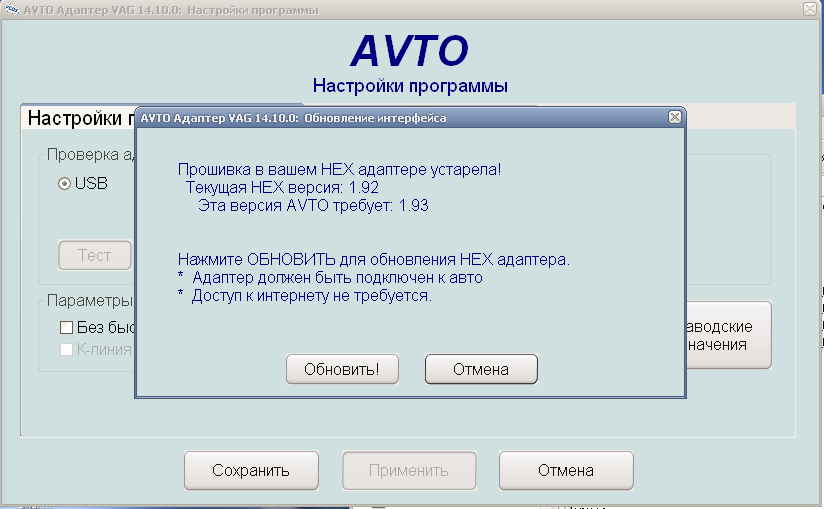Click the Тест button
The image size is (824, 509).
click(x=95, y=255)
